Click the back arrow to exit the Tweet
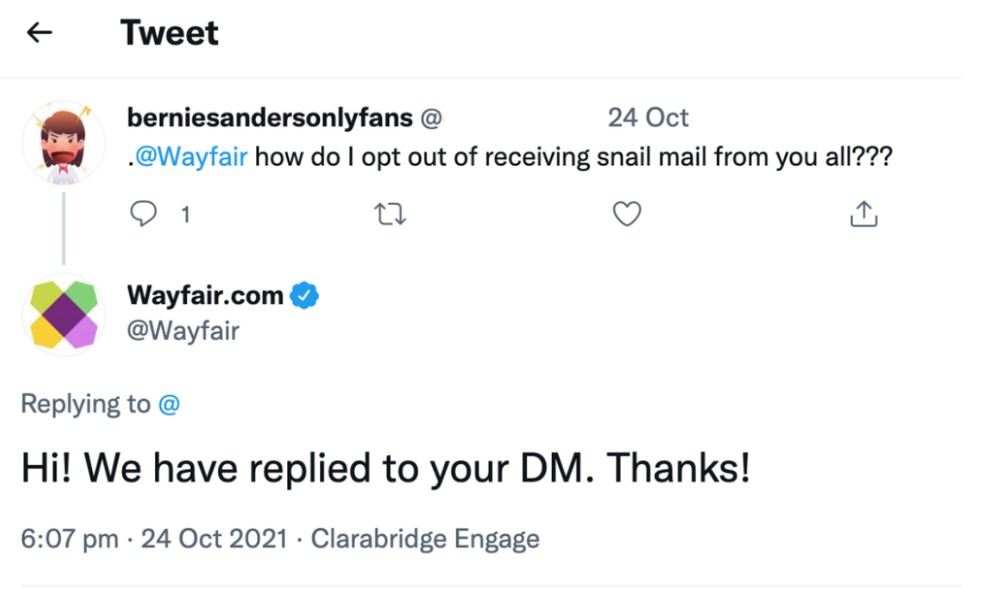Screen dimensions: 988x589 tap(38, 32)
